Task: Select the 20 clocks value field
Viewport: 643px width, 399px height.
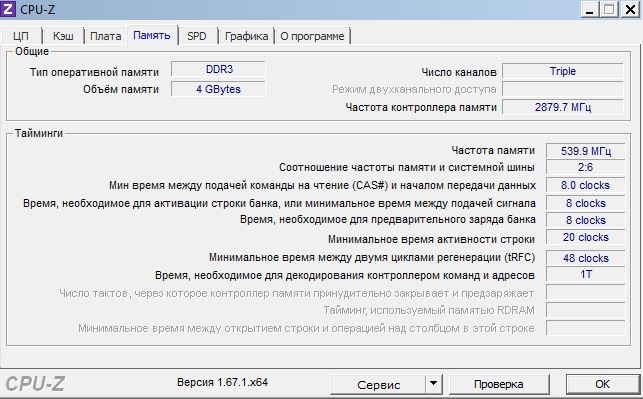Action: [586, 237]
